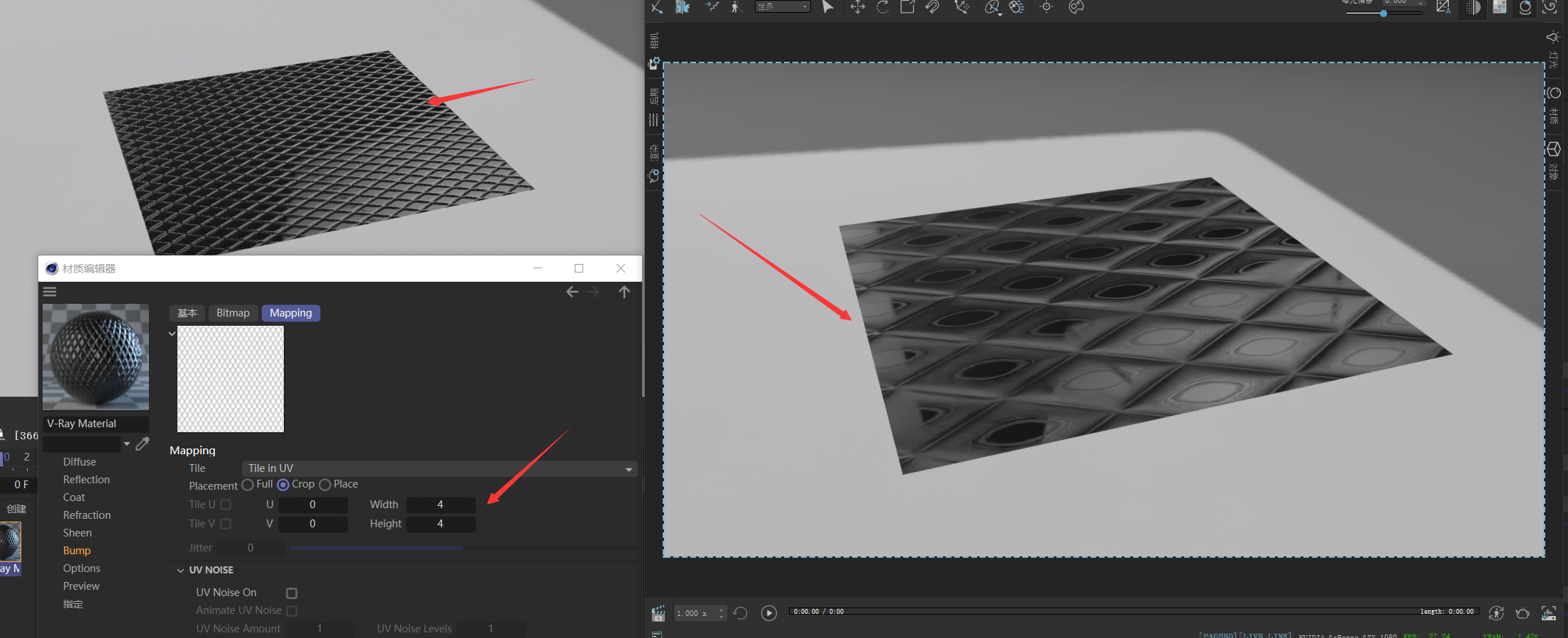The height and width of the screenshot is (638, 1568).
Task: Open the Sheen channel
Action: click(x=77, y=533)
